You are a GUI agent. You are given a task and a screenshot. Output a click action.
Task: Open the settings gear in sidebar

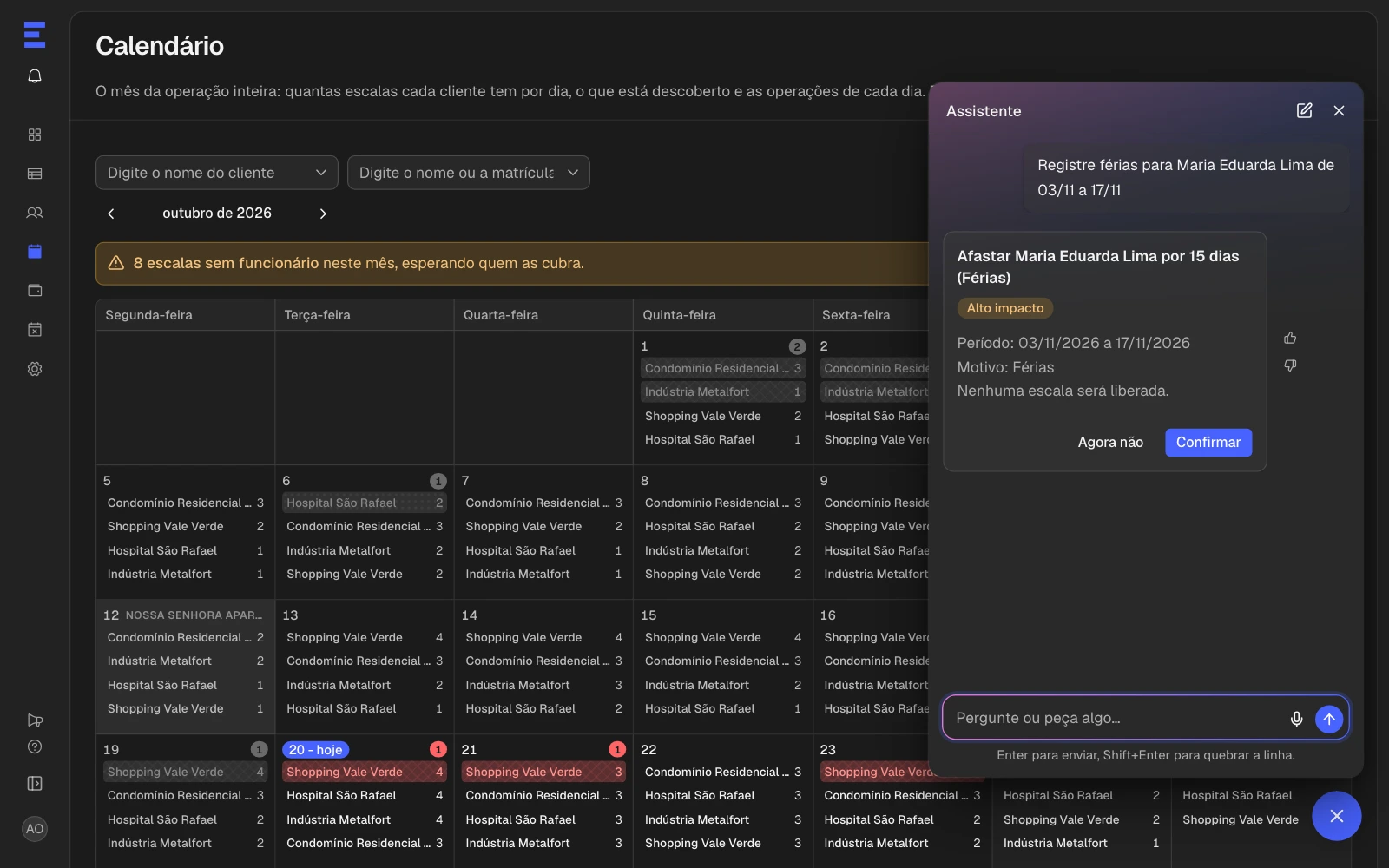click(35, 369)
